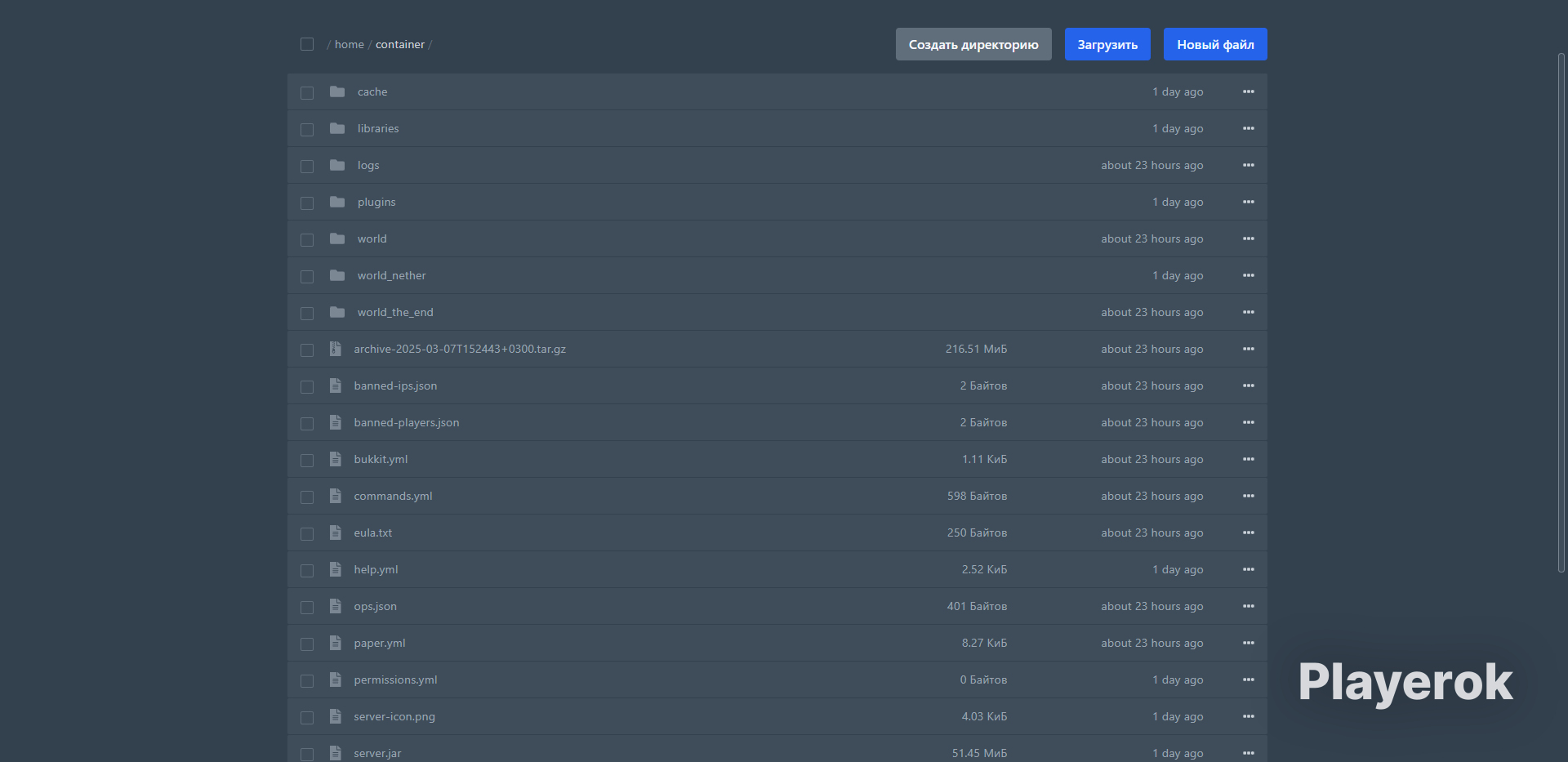Image resolution: width=1568 pixels, height=762 pixels.
Task: Click the Новый файл button
Action: [1215, 44]
